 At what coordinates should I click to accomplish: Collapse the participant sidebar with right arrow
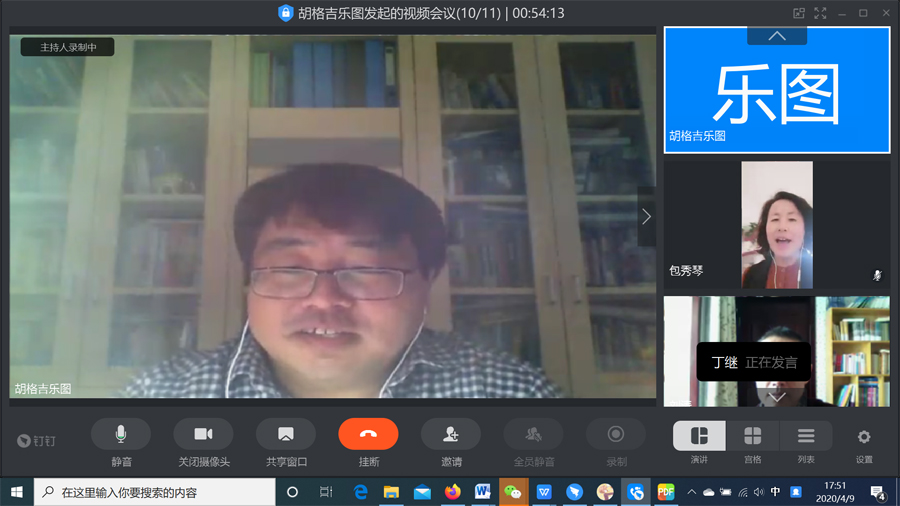click(646, 216)
